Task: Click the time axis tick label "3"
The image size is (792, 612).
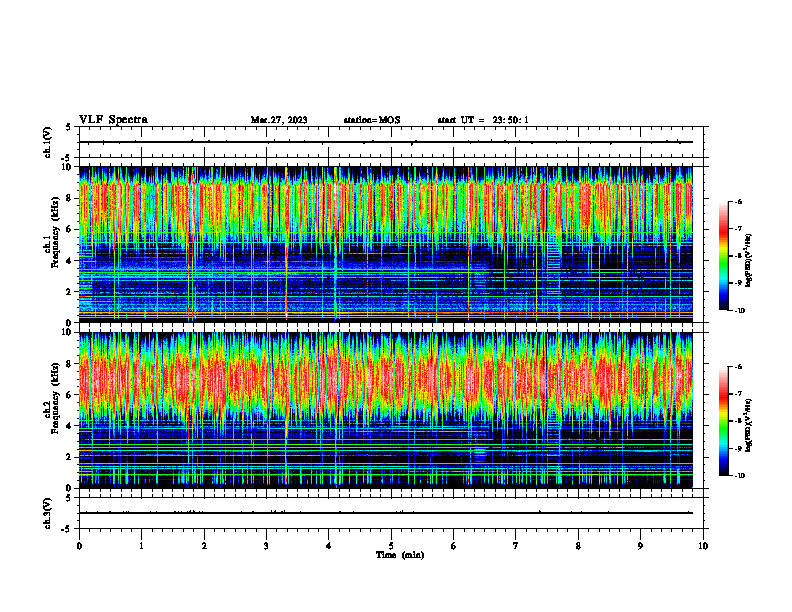Action: 266,546
